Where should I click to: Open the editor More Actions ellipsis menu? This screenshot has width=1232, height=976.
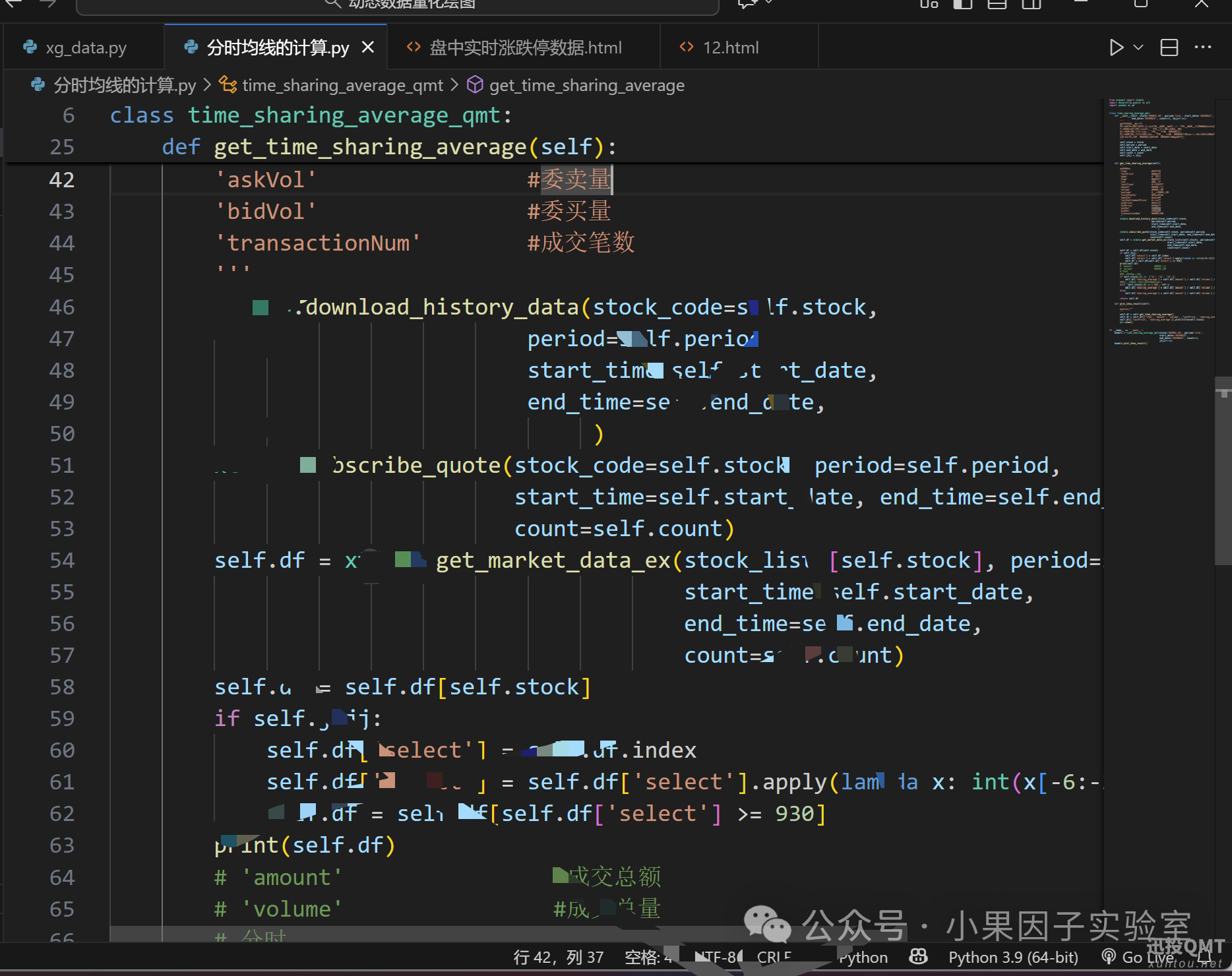tap(1203, 47)
